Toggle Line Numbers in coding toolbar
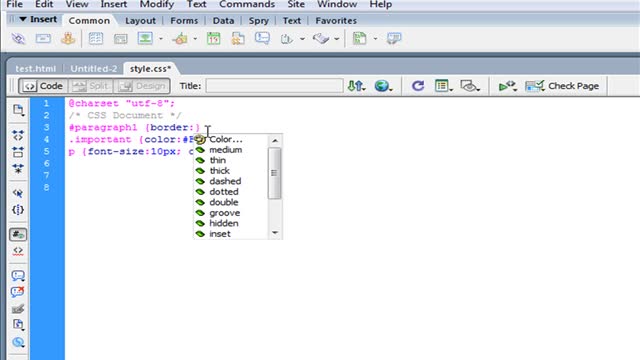 coord(18,234)
